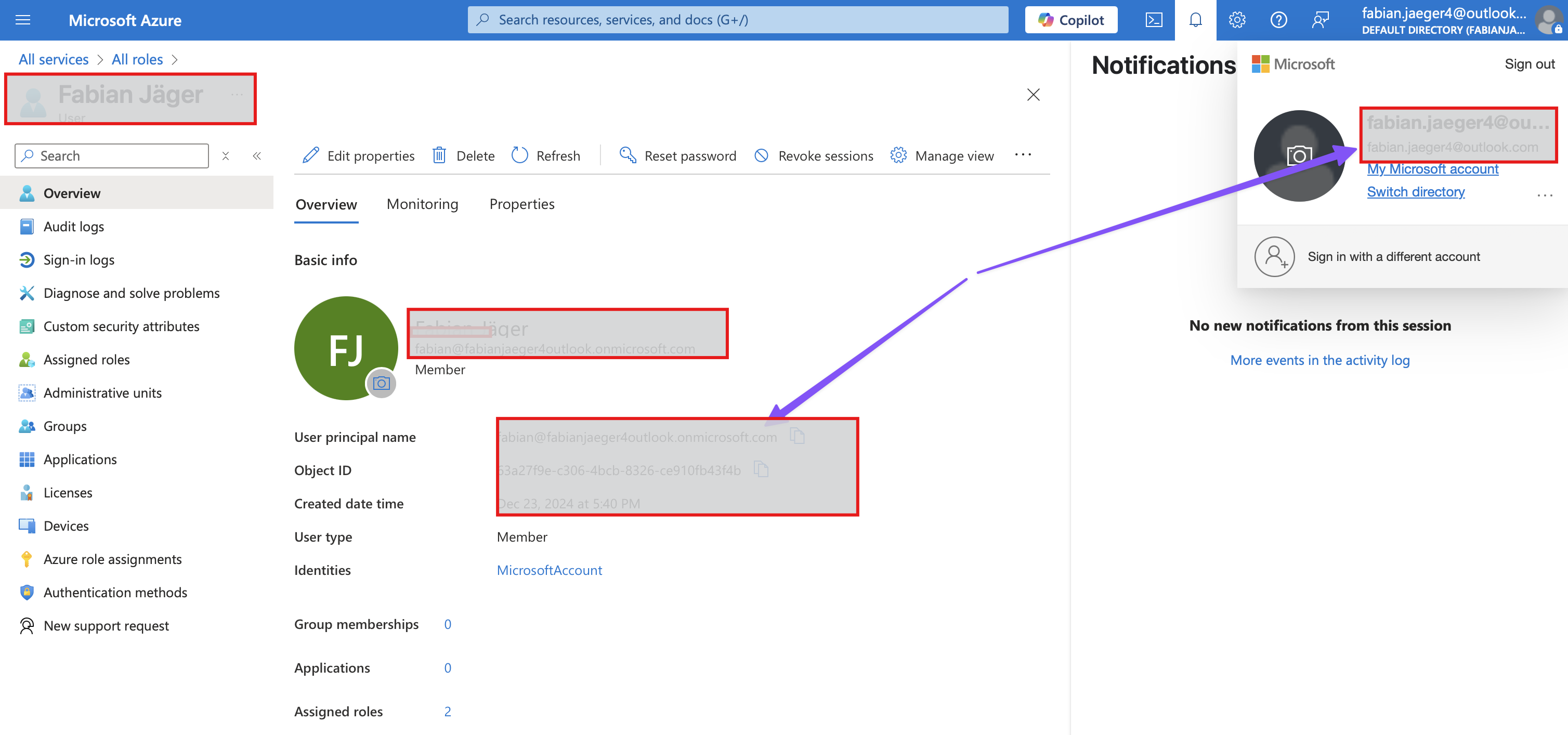
Task: Copy the user principal name
Action: (x=797, y=436)
